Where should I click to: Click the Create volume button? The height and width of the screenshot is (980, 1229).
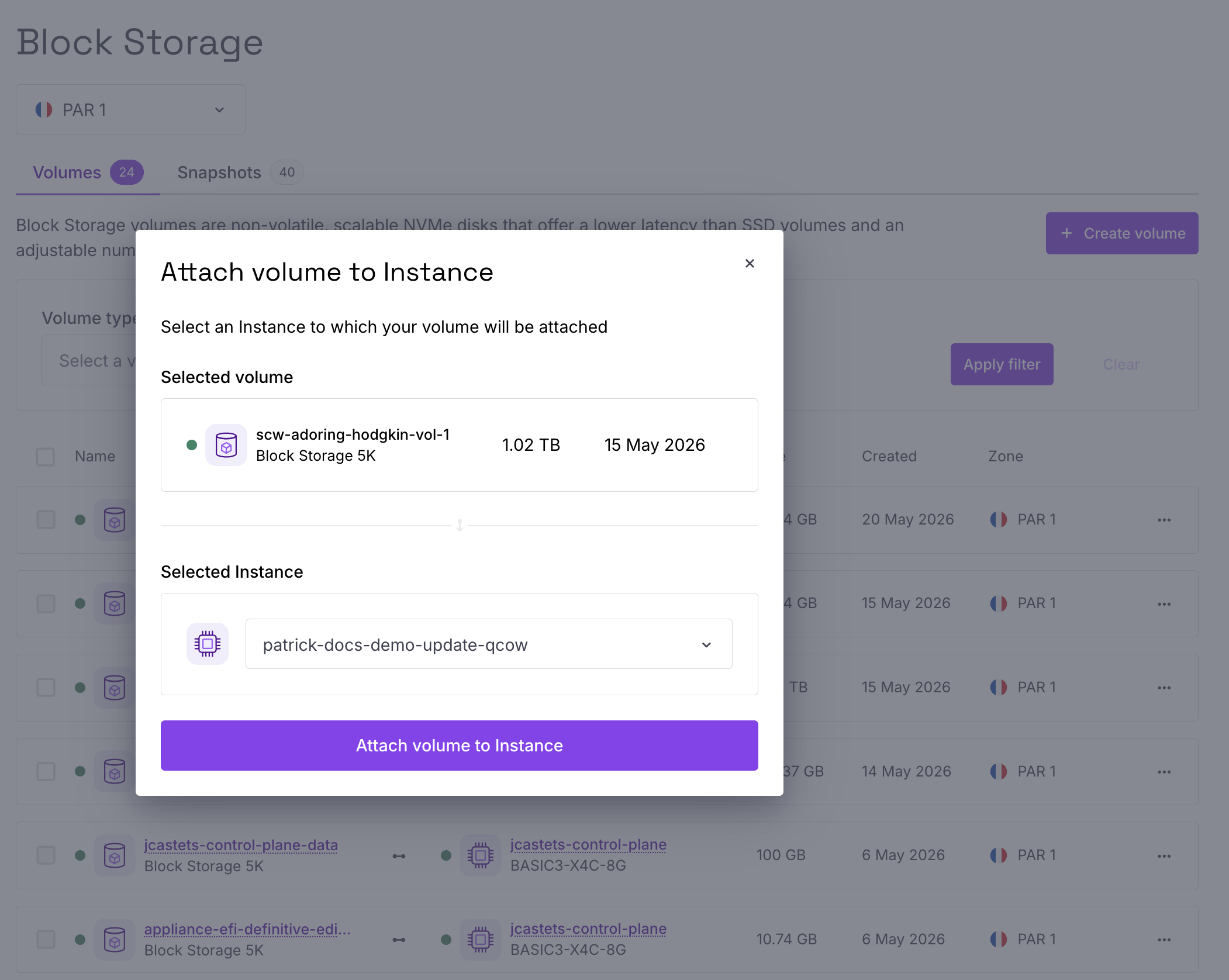pos(1122,233)
